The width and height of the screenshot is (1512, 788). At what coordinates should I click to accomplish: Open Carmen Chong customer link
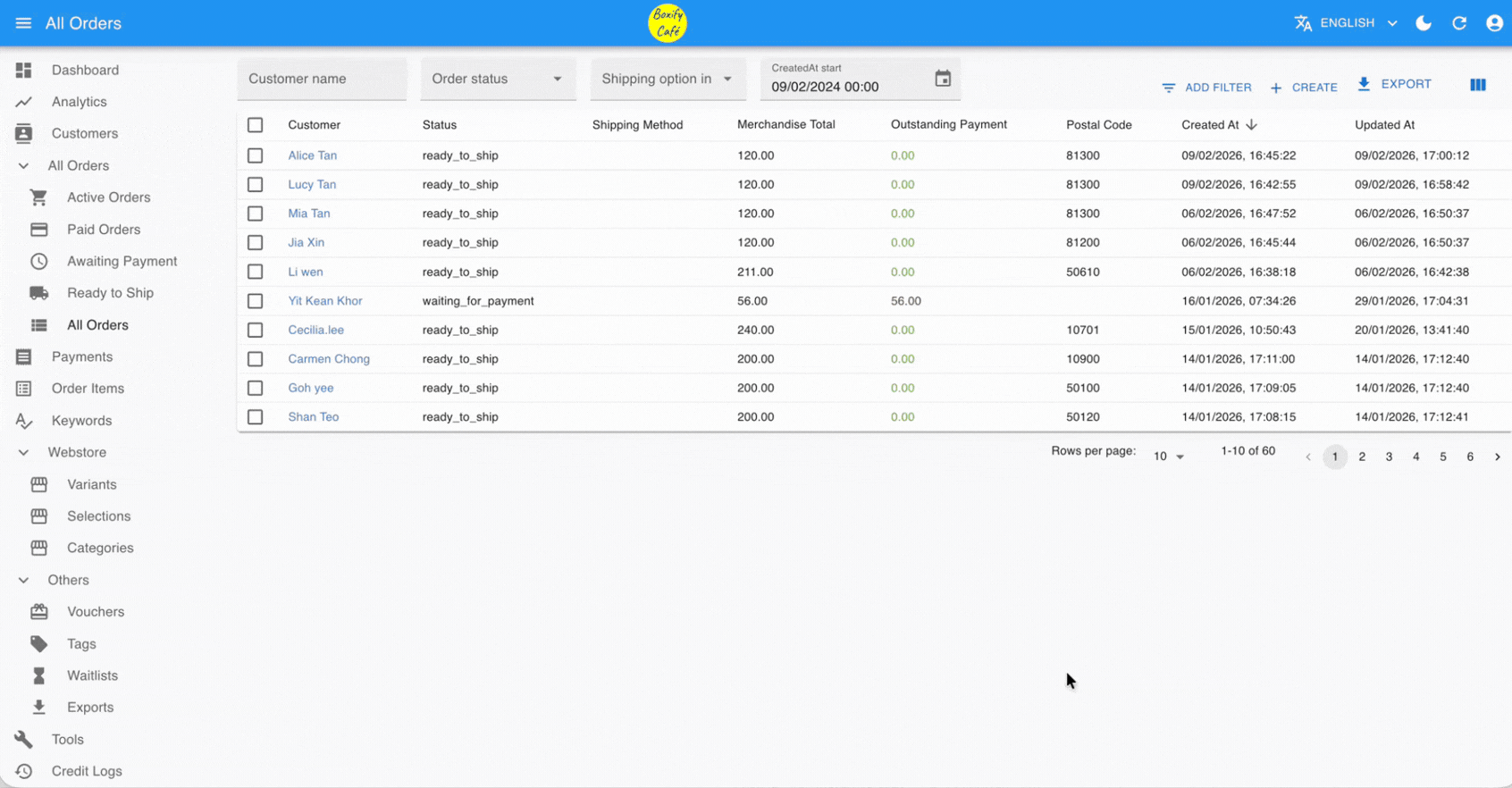[328, 359]
